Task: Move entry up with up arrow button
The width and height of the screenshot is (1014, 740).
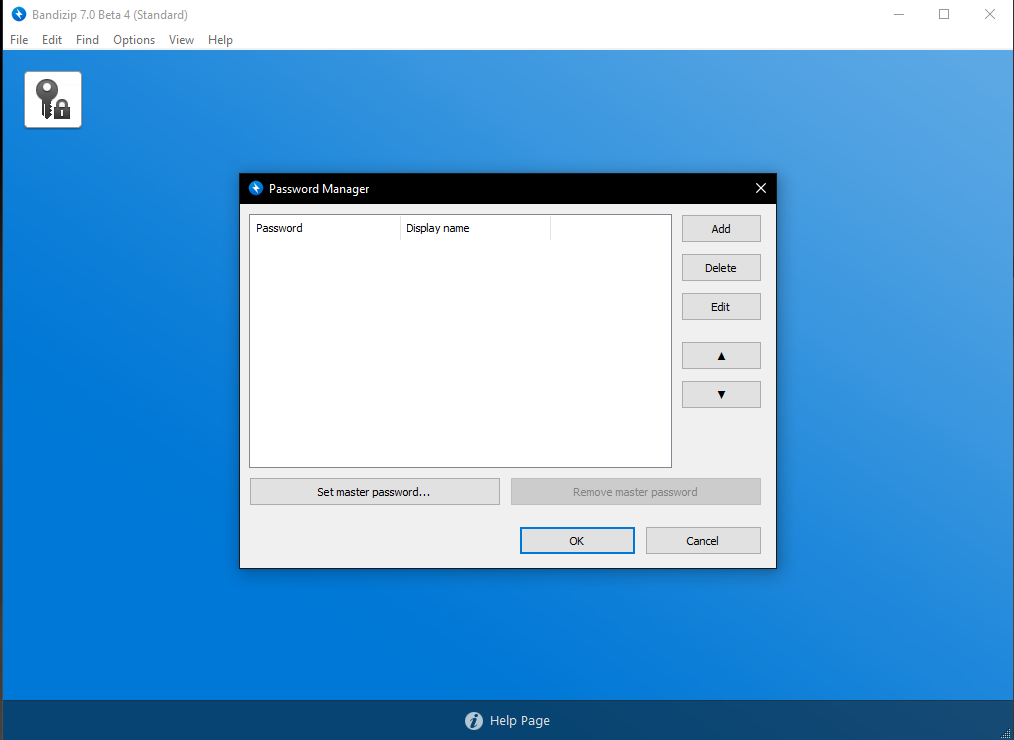Action: pyautogui.click(x=721, y=356)
